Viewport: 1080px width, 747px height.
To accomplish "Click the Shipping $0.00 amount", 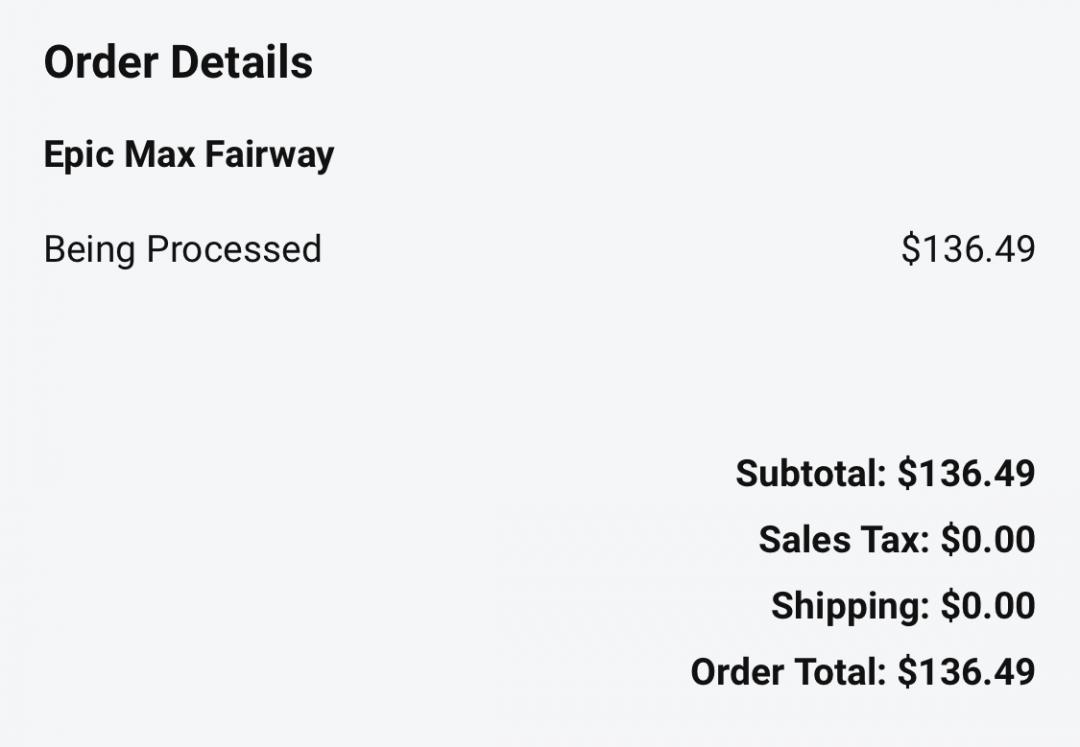I will point(988,606).
